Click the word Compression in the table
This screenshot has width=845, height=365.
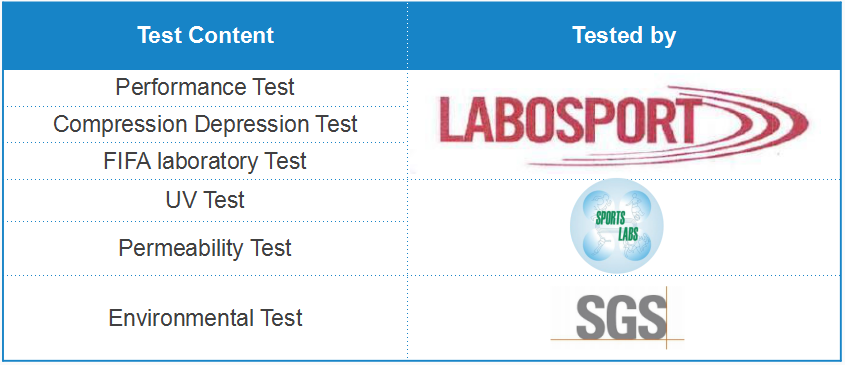pos(120,124)
